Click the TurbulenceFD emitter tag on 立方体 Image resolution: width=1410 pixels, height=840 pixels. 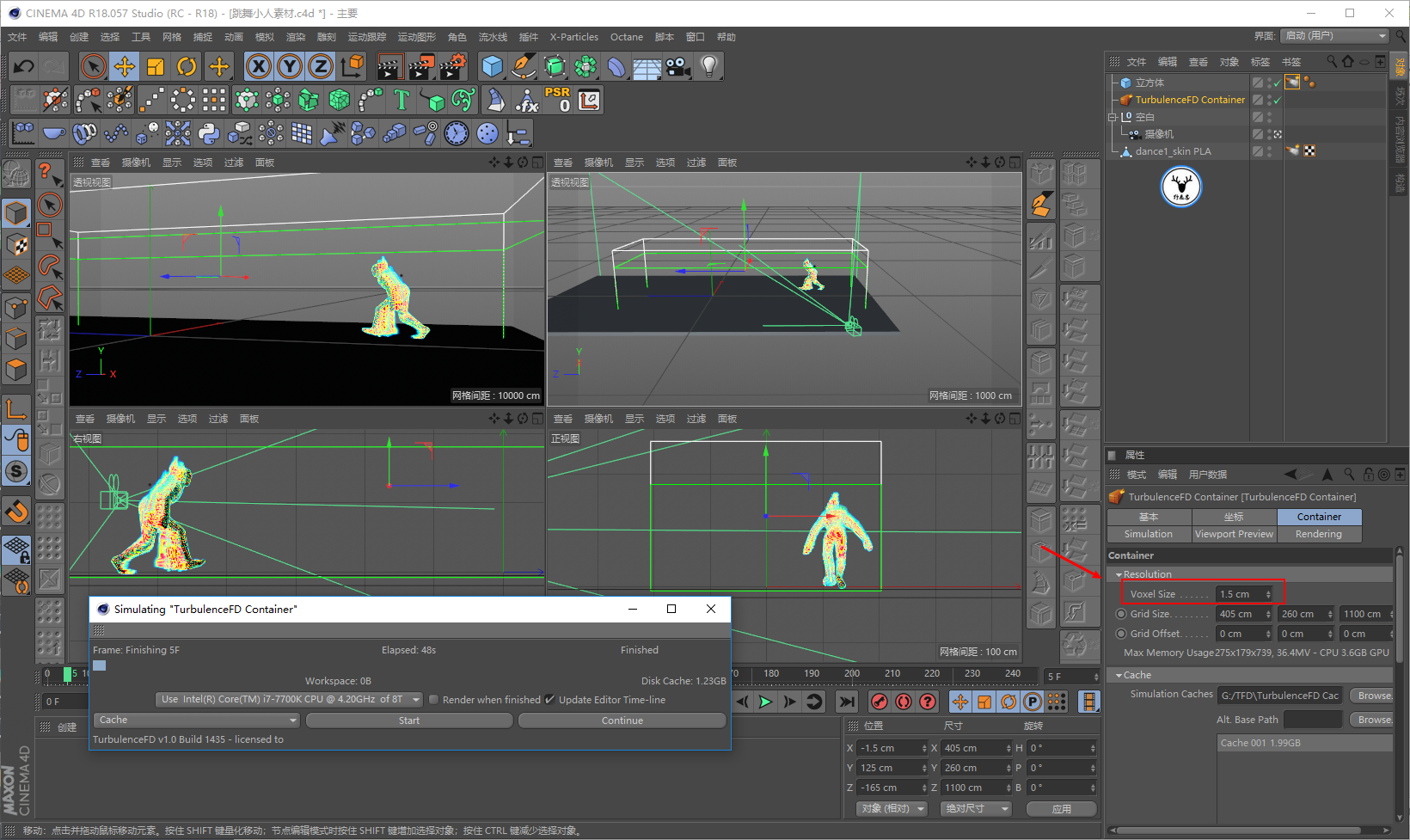[x=1291, y=83]
